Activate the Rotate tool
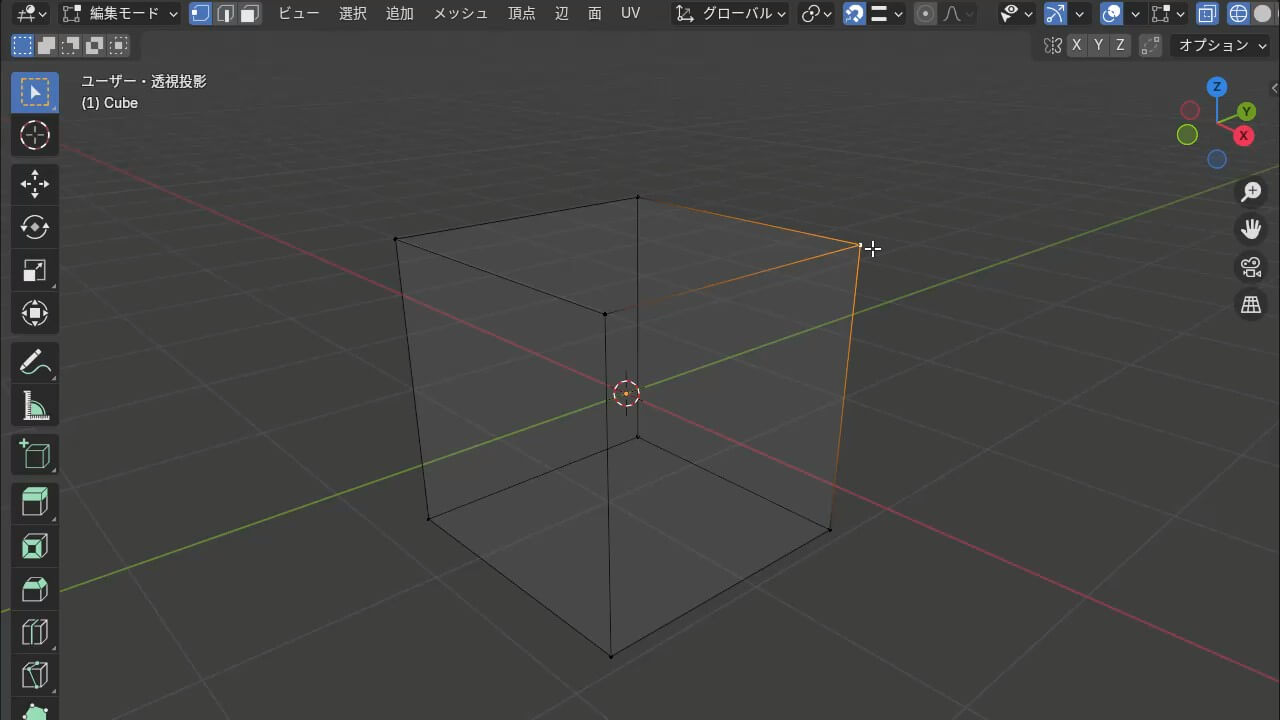The height and width of the screenshot is (720, 1280). (35, 227)
